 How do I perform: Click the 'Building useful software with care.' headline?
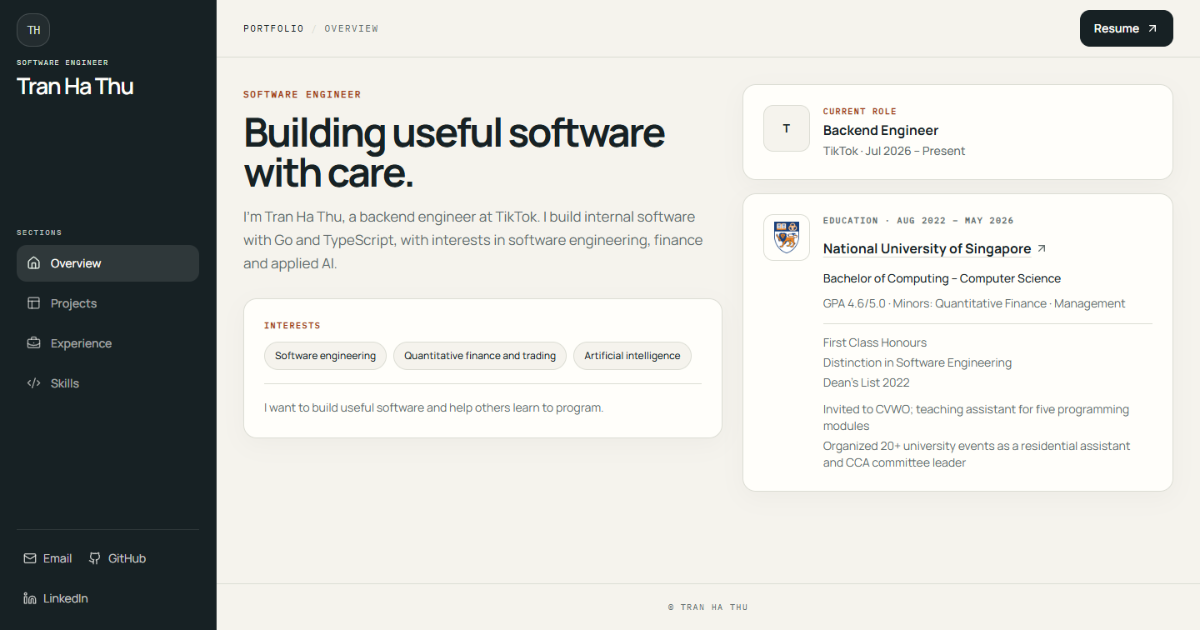tap(455, 152)
